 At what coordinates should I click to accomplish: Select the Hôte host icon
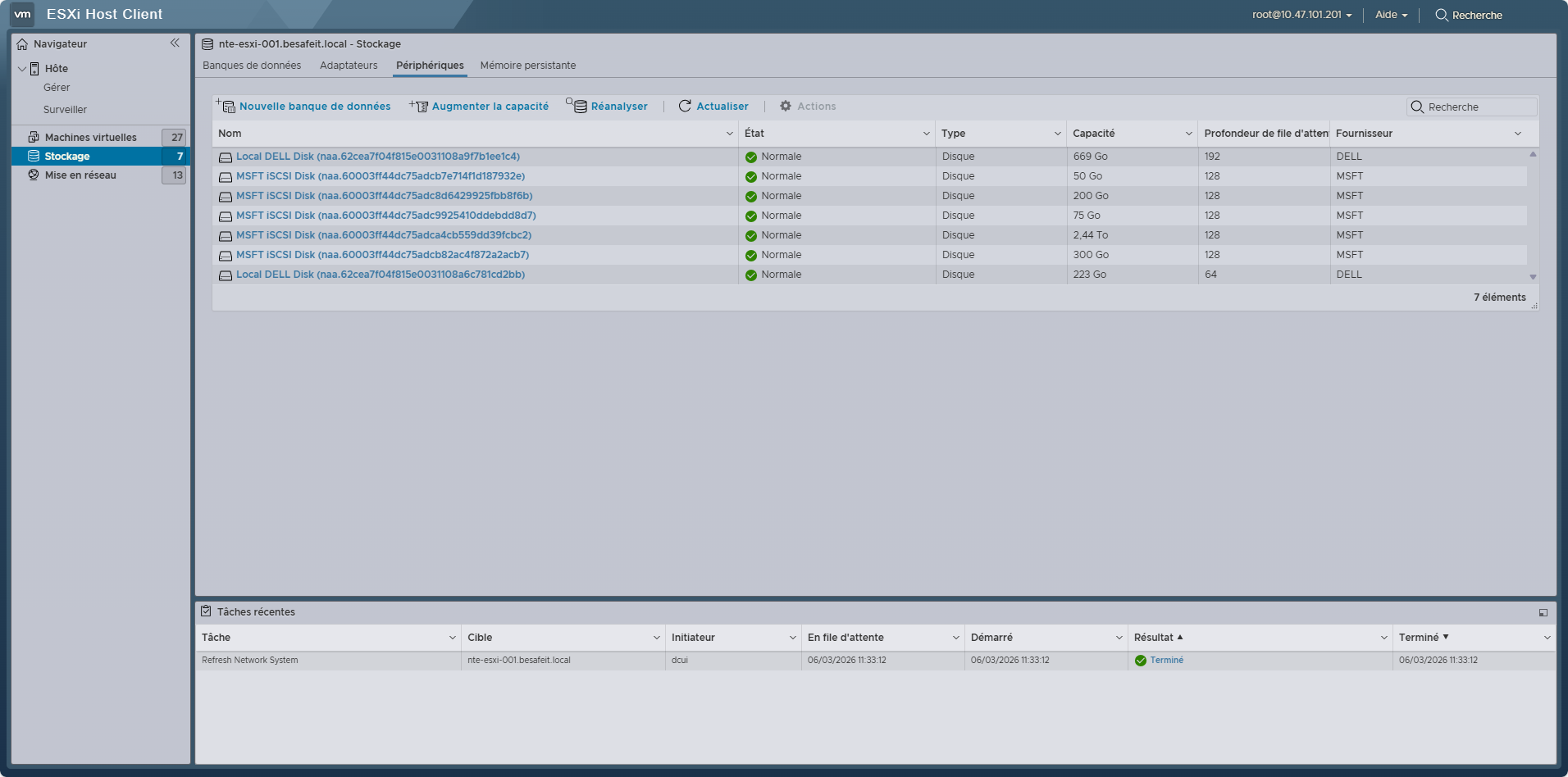tap(34, 69)
